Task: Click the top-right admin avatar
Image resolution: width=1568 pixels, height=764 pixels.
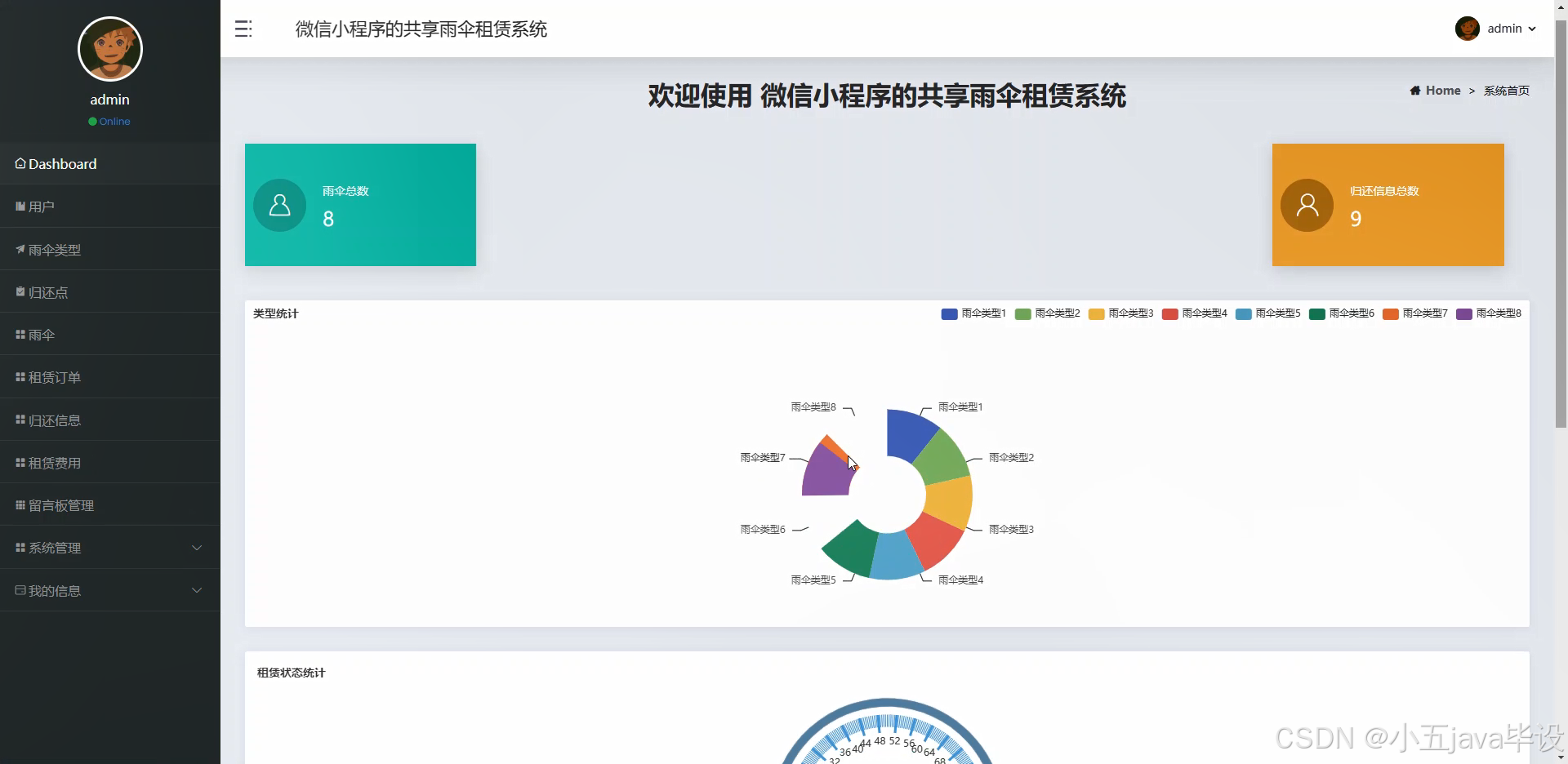Action: pyautogui.click(x=1468, y=29)
